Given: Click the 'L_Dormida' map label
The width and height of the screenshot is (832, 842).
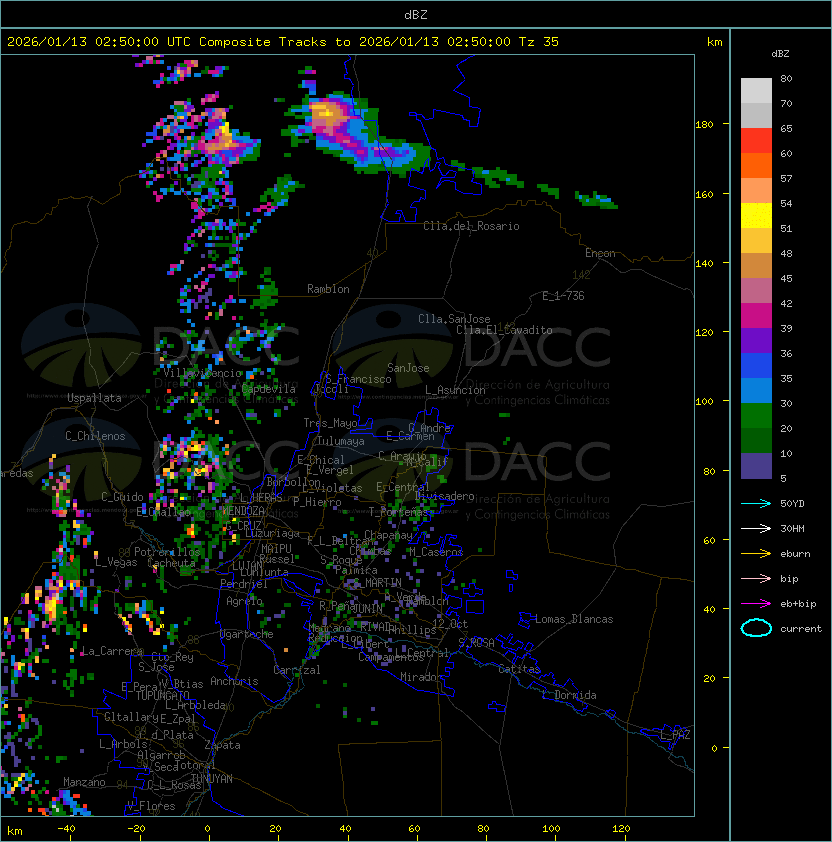Looking at the screenshot, I should click(x=569, y=695).
